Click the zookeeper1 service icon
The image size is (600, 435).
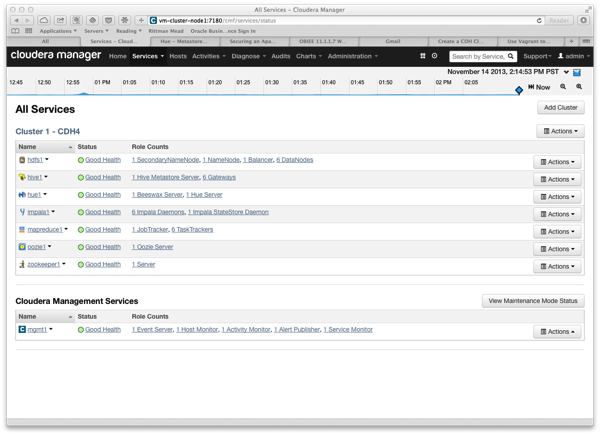[22, 264]
